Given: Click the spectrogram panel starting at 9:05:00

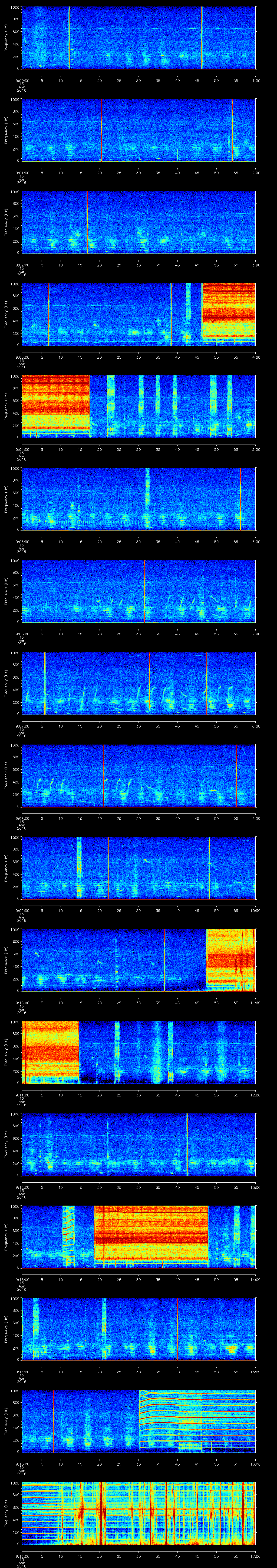Looking at the screenshot, I should (138, 499).
